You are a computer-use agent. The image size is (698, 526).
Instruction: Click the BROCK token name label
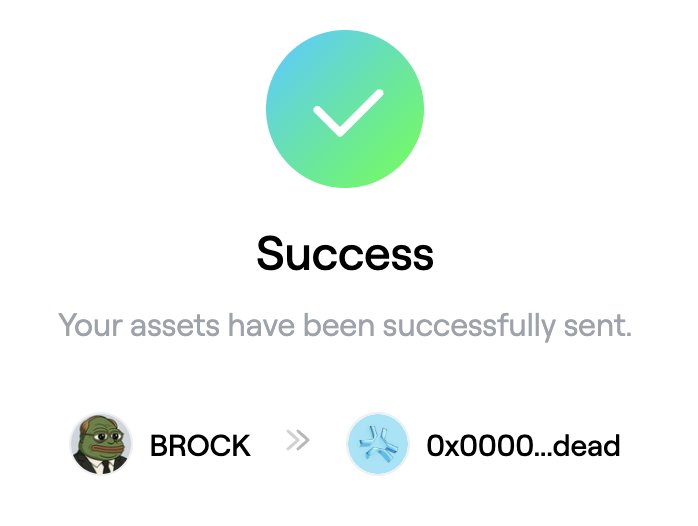pyautogui.click(x=200, y=445)
